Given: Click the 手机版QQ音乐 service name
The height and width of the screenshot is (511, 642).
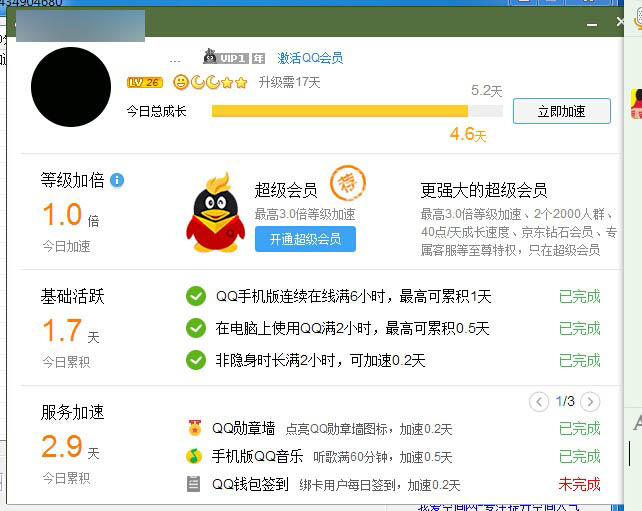Looking at the screenshot, I should [257, 456].
